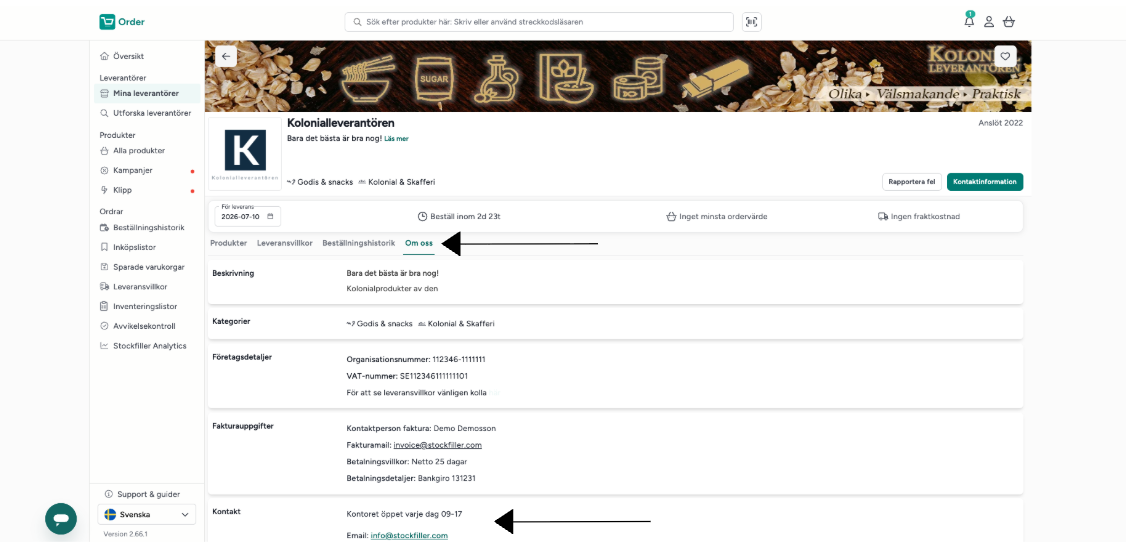Click Kolonial & Skafferi in Kategorier row
Viewport: 1126px width, 545px height.
(456, 324)
